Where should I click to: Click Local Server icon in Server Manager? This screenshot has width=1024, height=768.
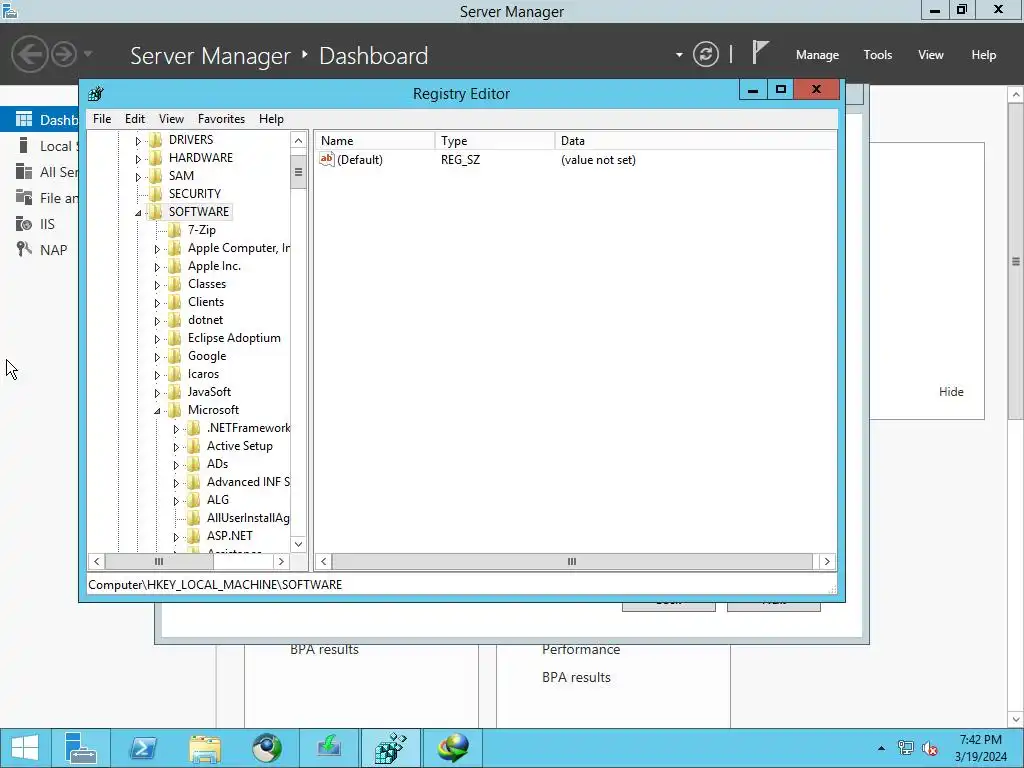coord(24,146)
